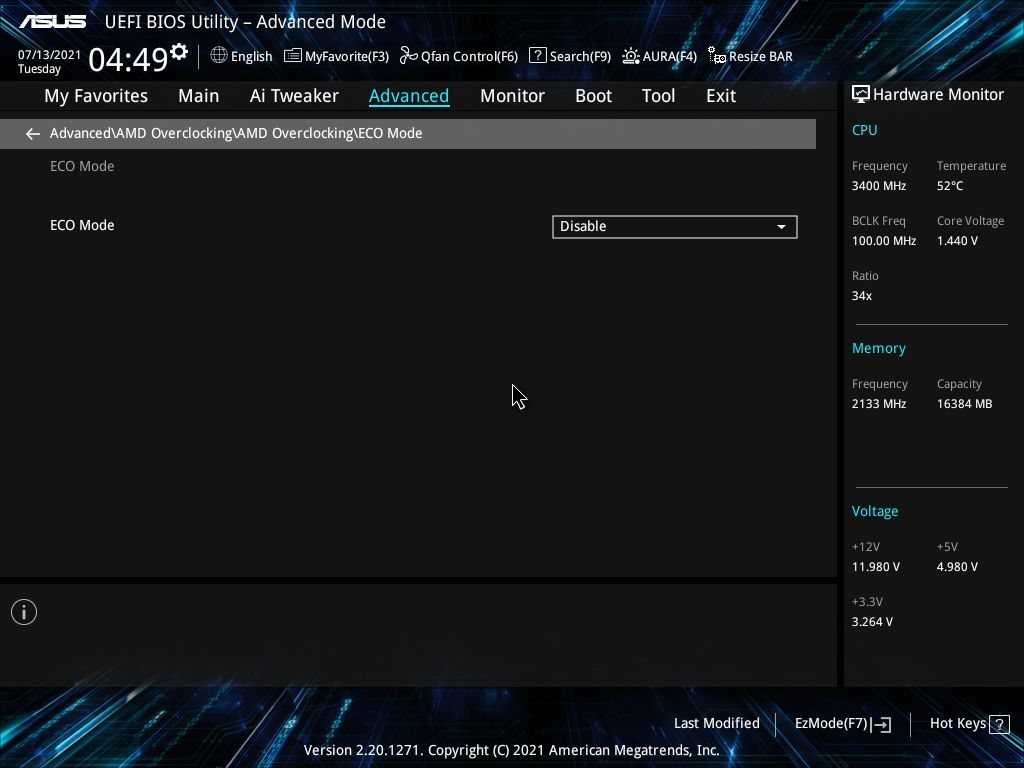Click the Memory section heading
1024x768 pixels.
coord(878,349)
